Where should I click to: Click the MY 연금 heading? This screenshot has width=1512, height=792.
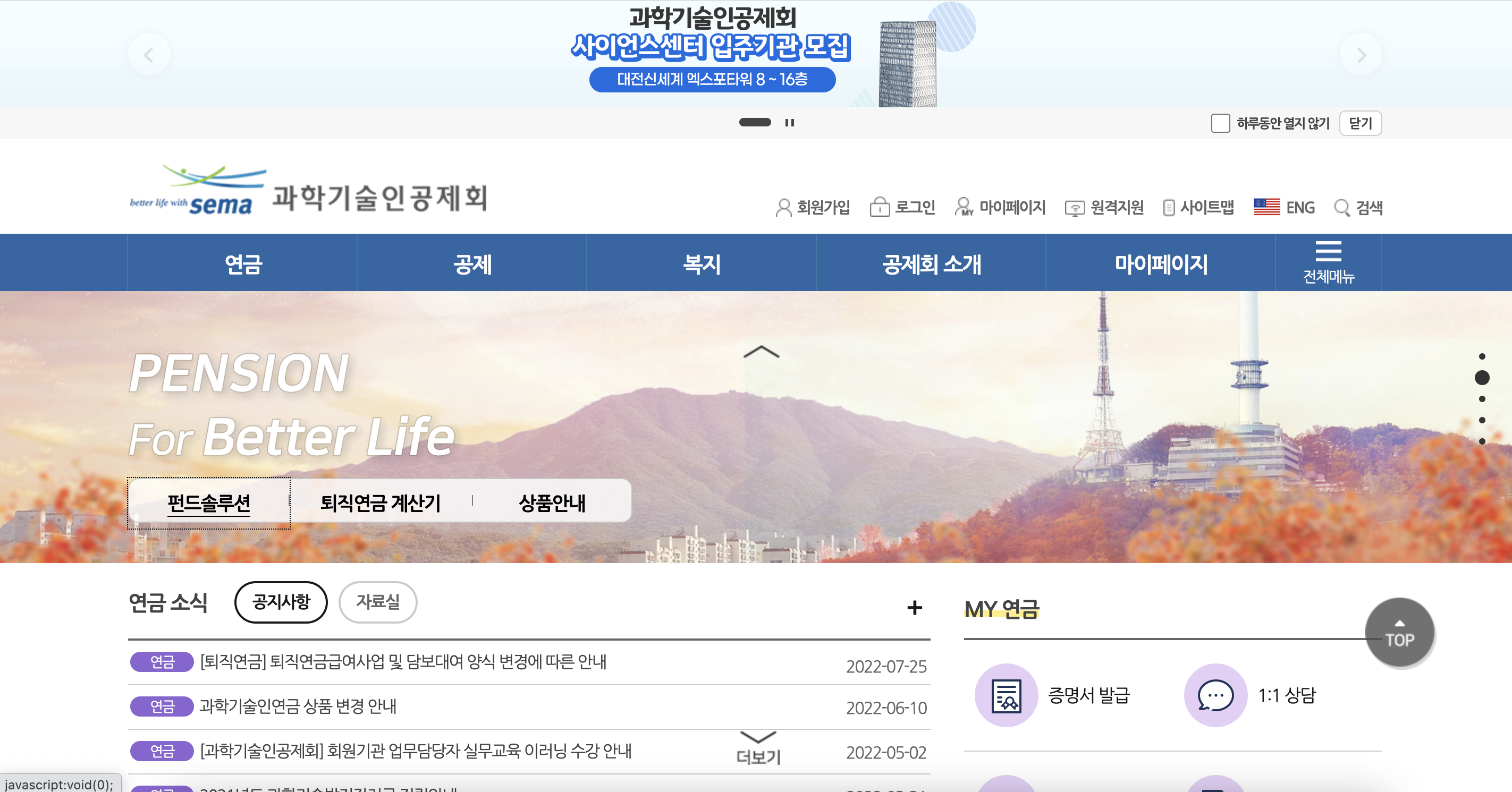(x=1002, y=610)
